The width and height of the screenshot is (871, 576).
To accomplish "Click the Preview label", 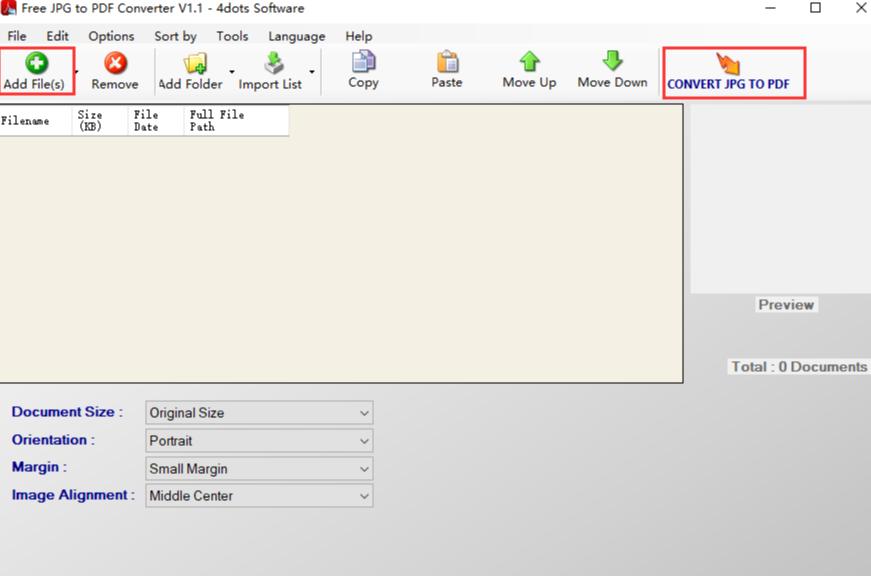I will point(786,304).
